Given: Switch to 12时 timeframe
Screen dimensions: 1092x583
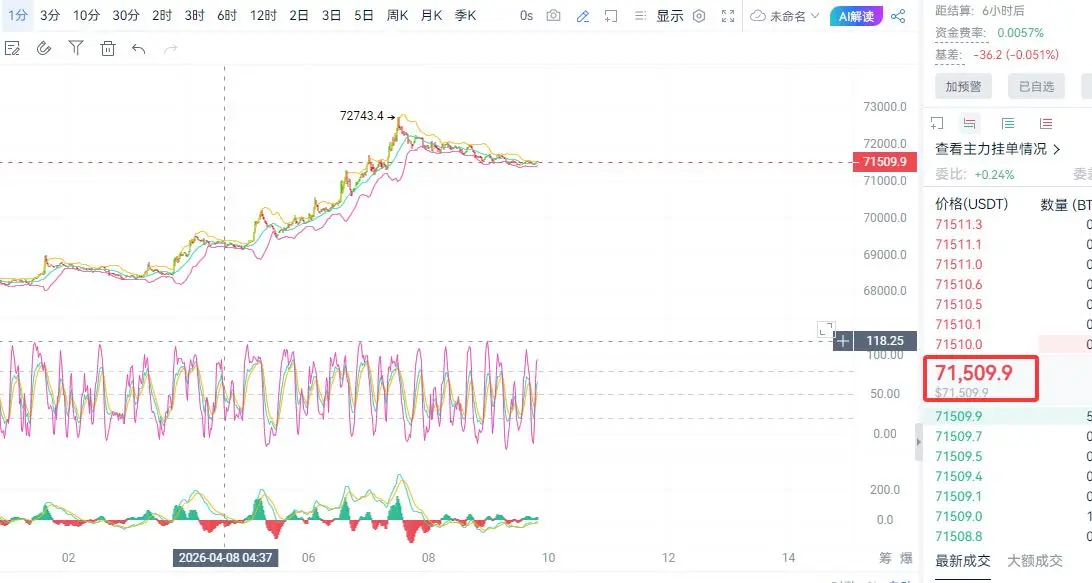Looking at the screenshot, I should point(263,15).
